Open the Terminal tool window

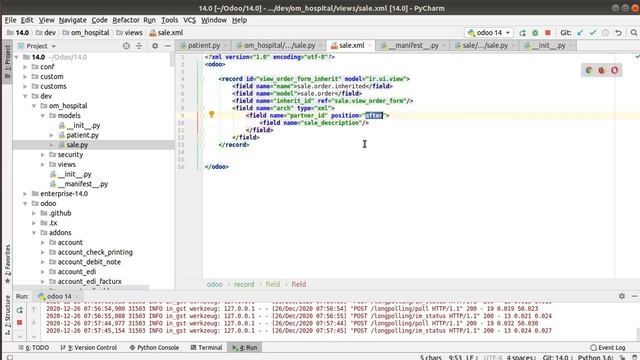[x=206, y=347]
